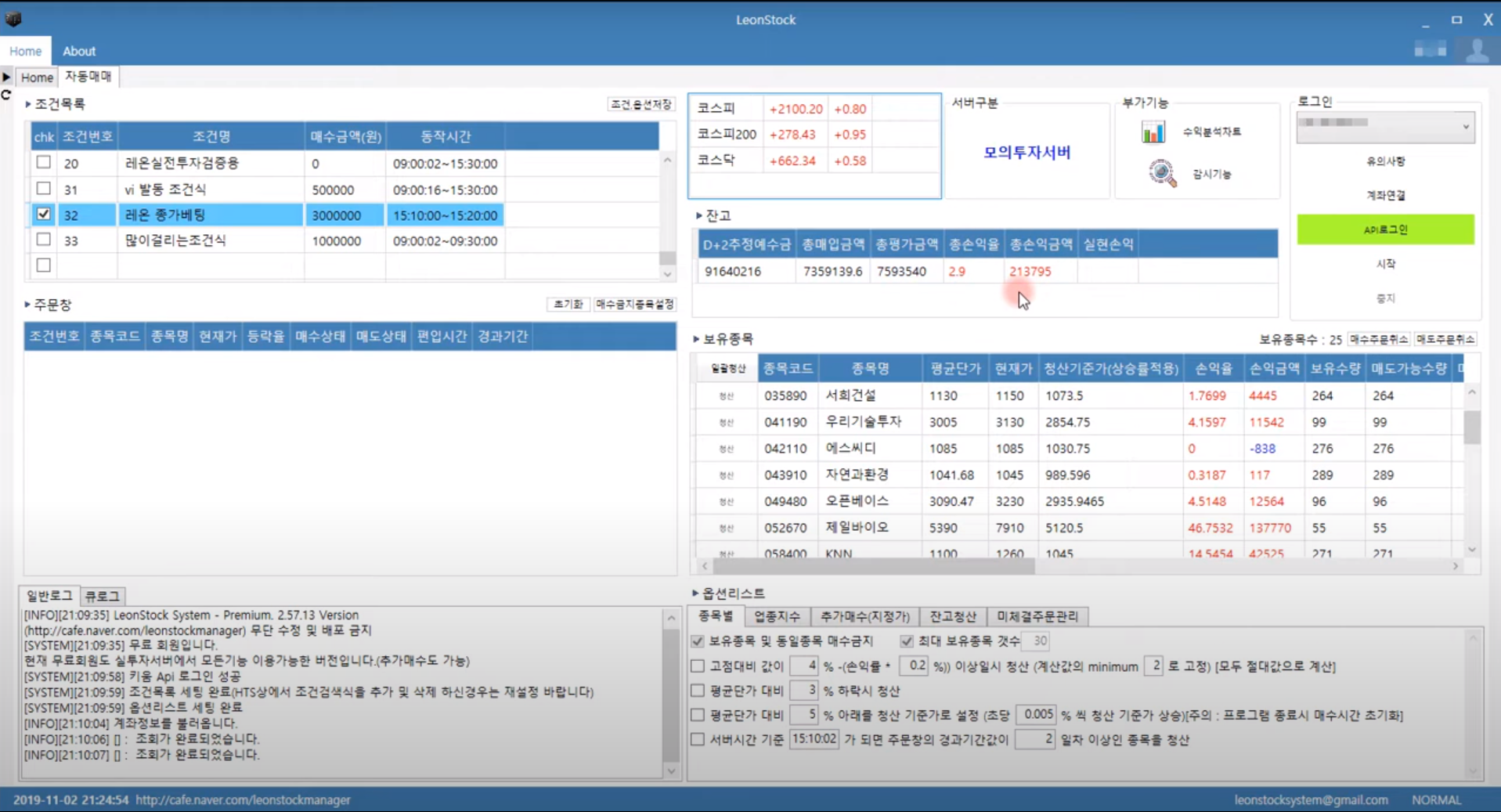Liquidate 자연과환경 using its 청산 button
Screen dimensions: 1501x812
pyautogui.click(x=727, y=475)
